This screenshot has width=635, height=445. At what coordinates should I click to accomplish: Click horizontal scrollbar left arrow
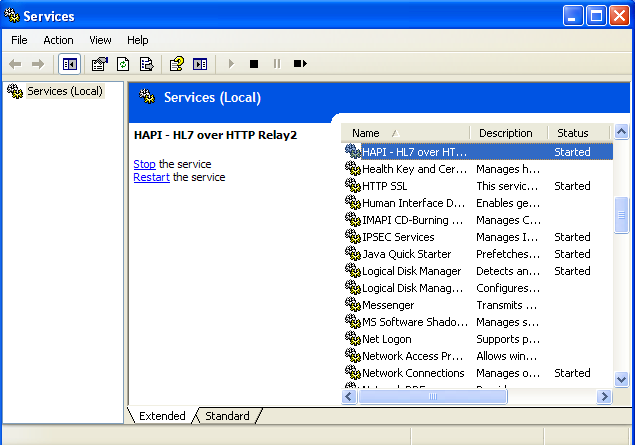[349, 396]
